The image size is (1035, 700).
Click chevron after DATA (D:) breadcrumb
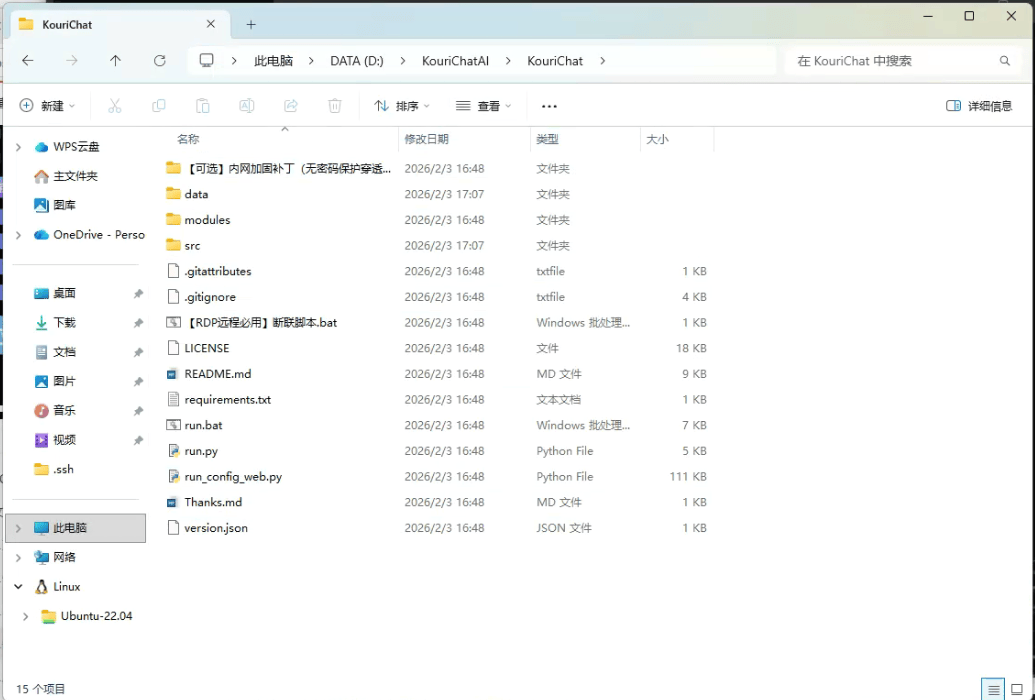tap(403, 61)
